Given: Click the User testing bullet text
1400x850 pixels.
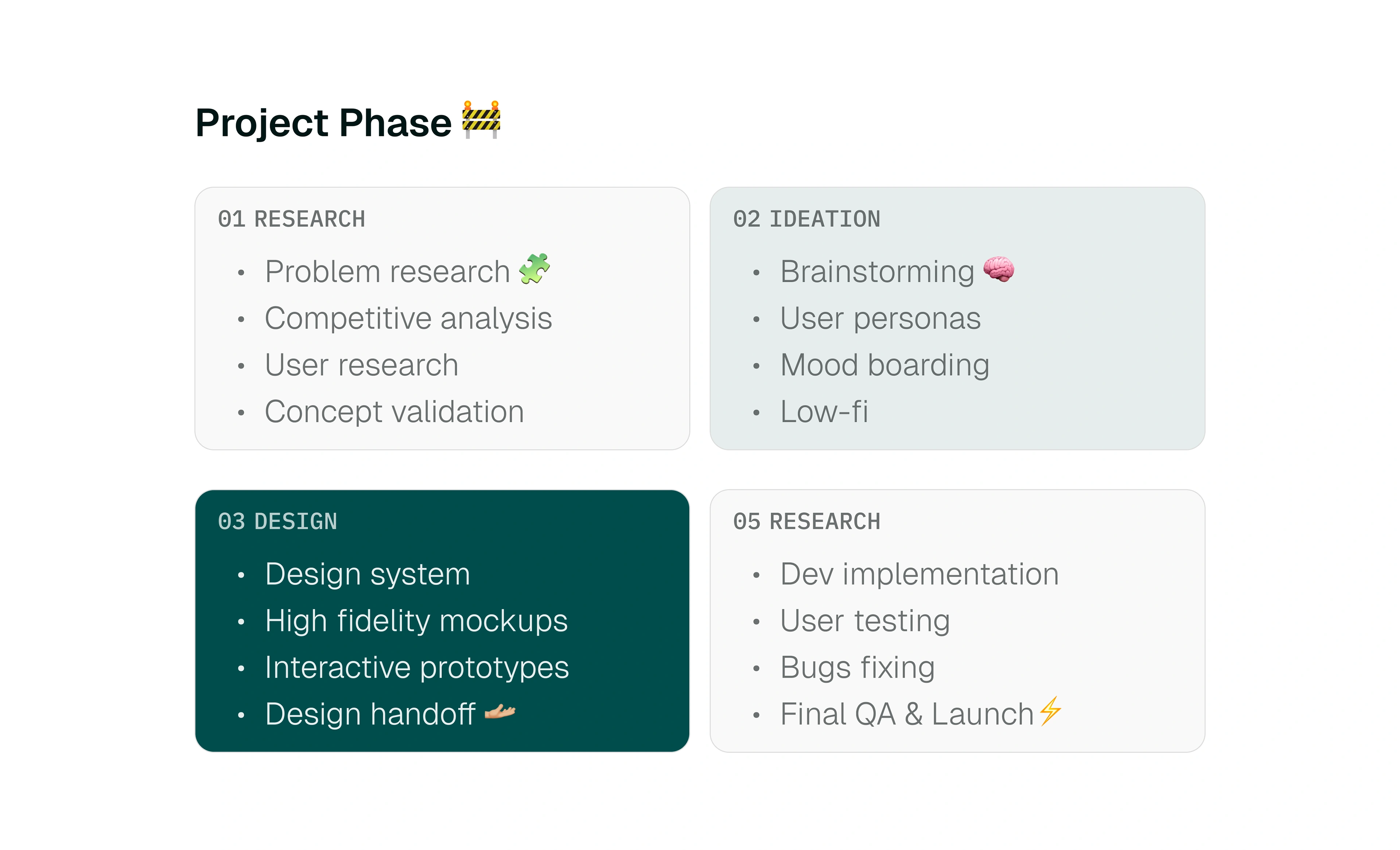Looking at the screenshot, I should coord(864,621).
